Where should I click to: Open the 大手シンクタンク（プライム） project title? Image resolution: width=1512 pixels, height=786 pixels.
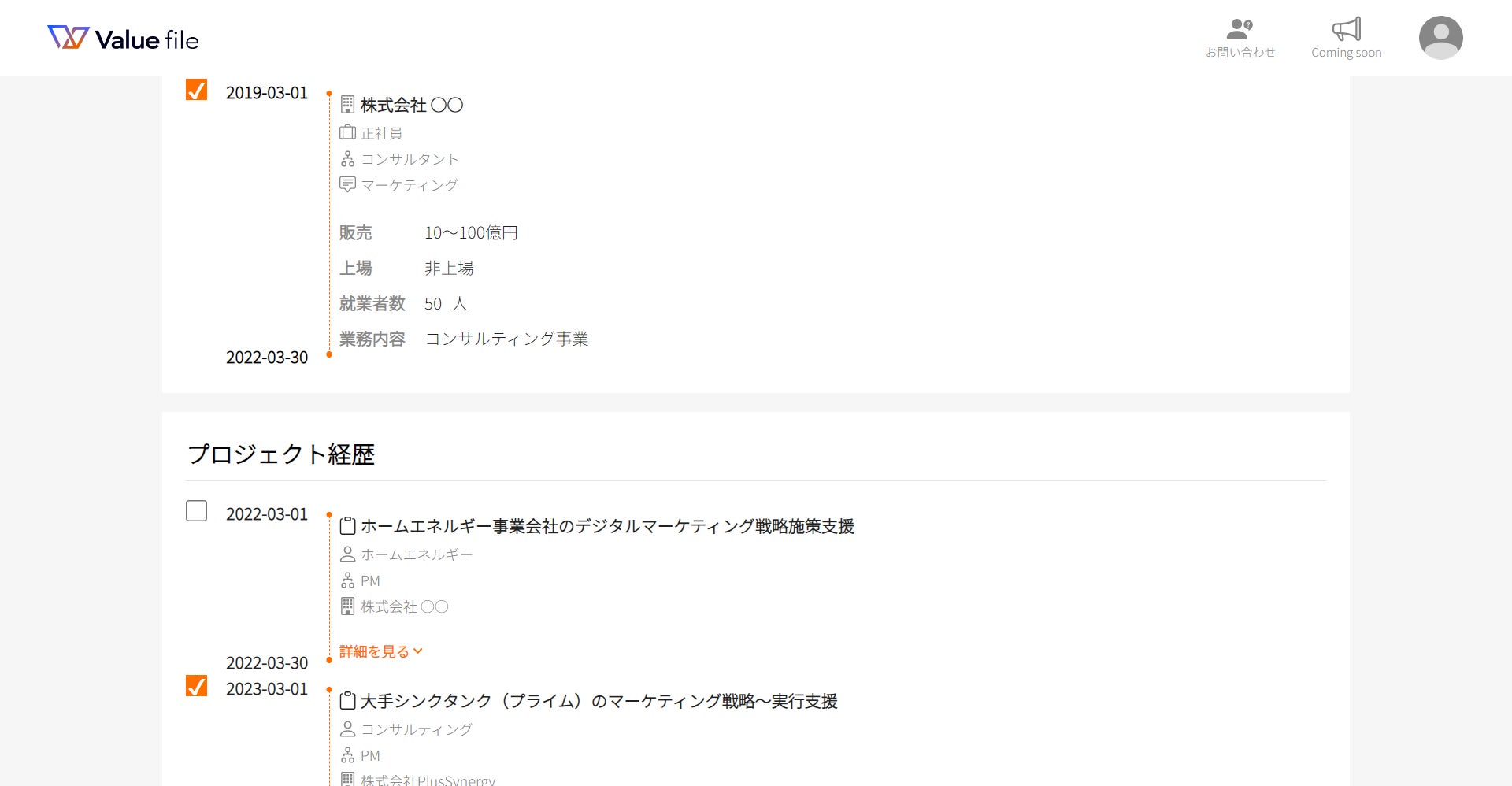(598, 701)
